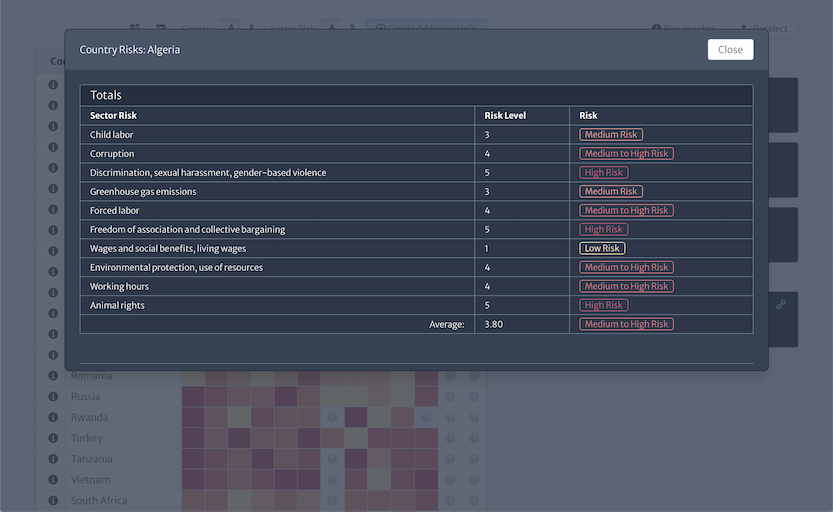Select the Corruption row label
The height and width of the screenshot is (512, 833).
(112, 154)
